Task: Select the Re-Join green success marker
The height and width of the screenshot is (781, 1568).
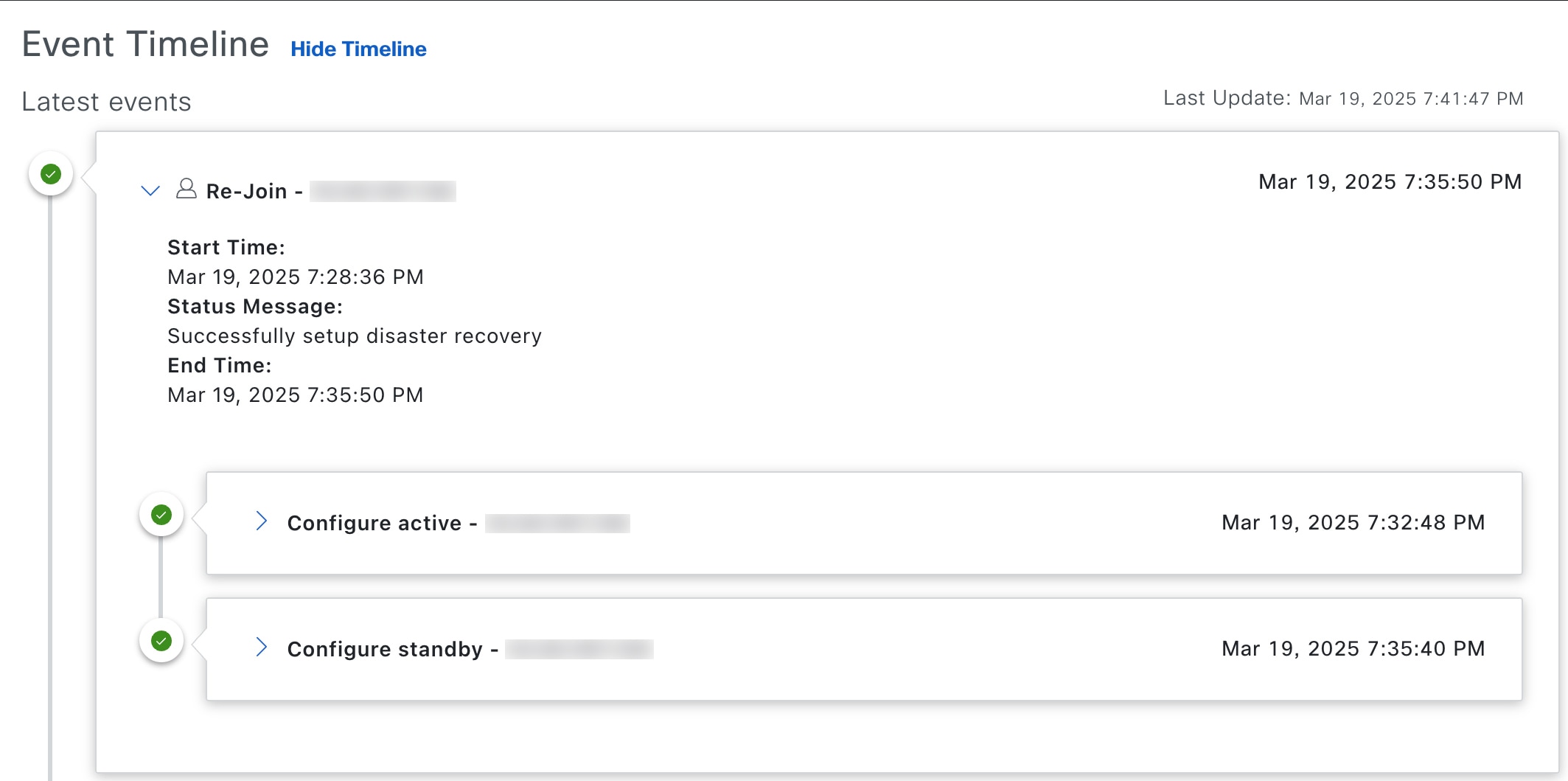Action: [51, 174]
